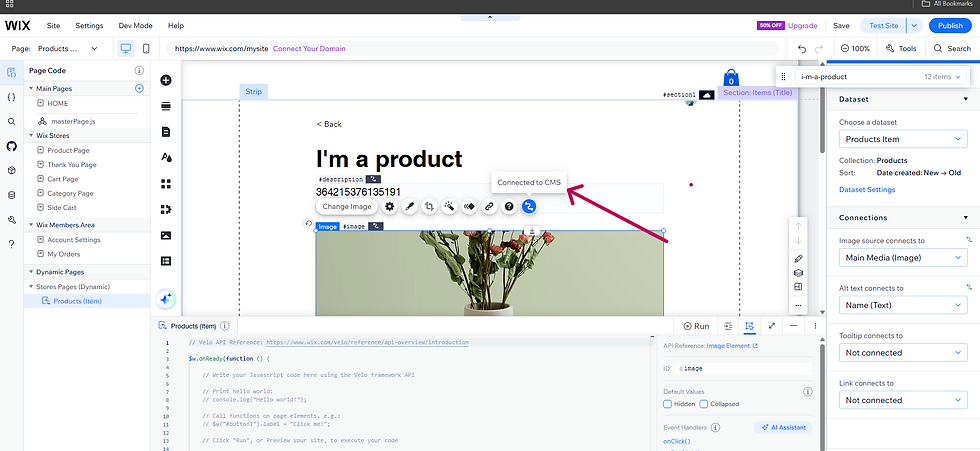Viewport: 980px width, 451px height.
Task: Click the undo arrow
Action: point(802,49)
